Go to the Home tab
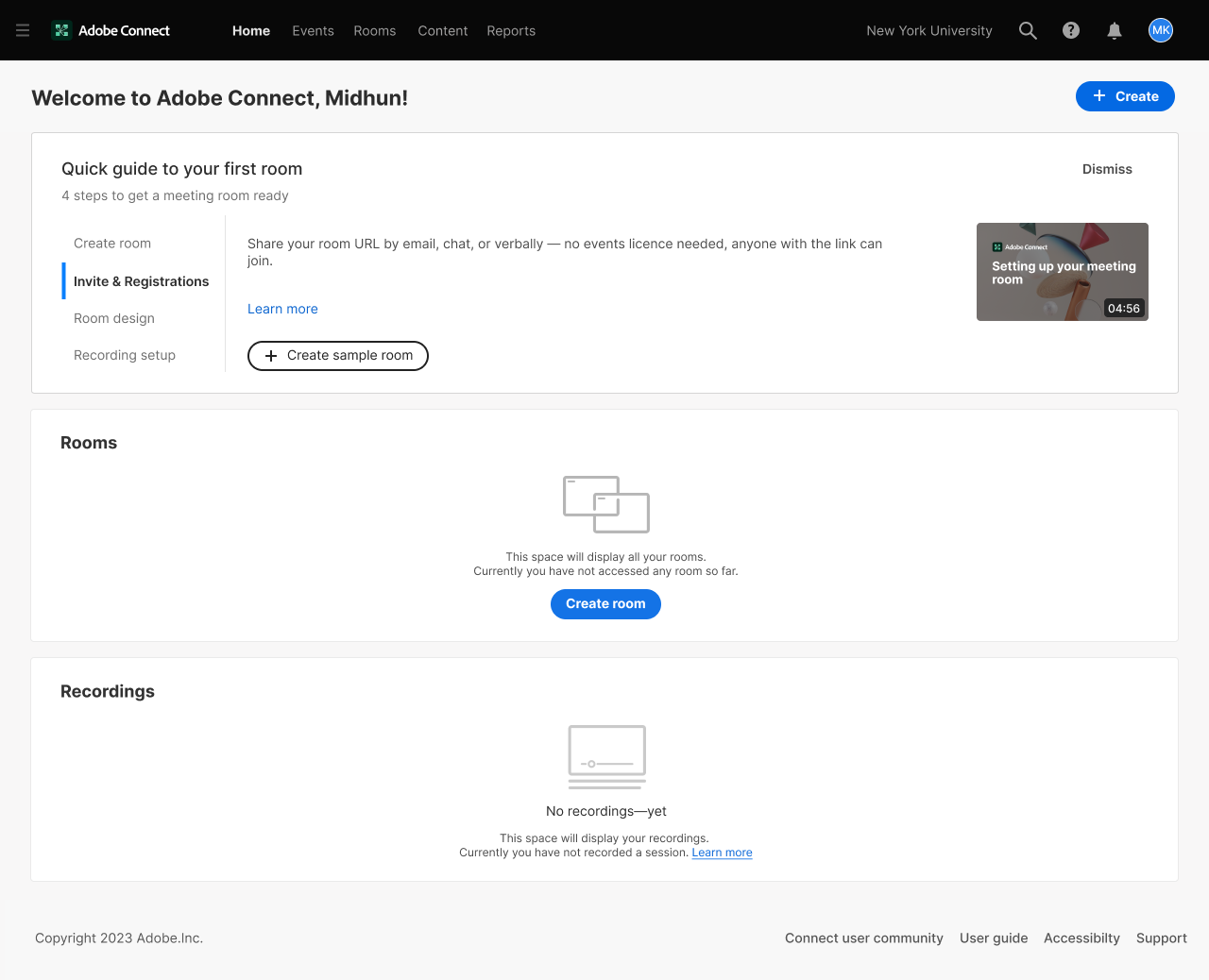This screenshot has height=980, width=1209. (x=251, y=30)
